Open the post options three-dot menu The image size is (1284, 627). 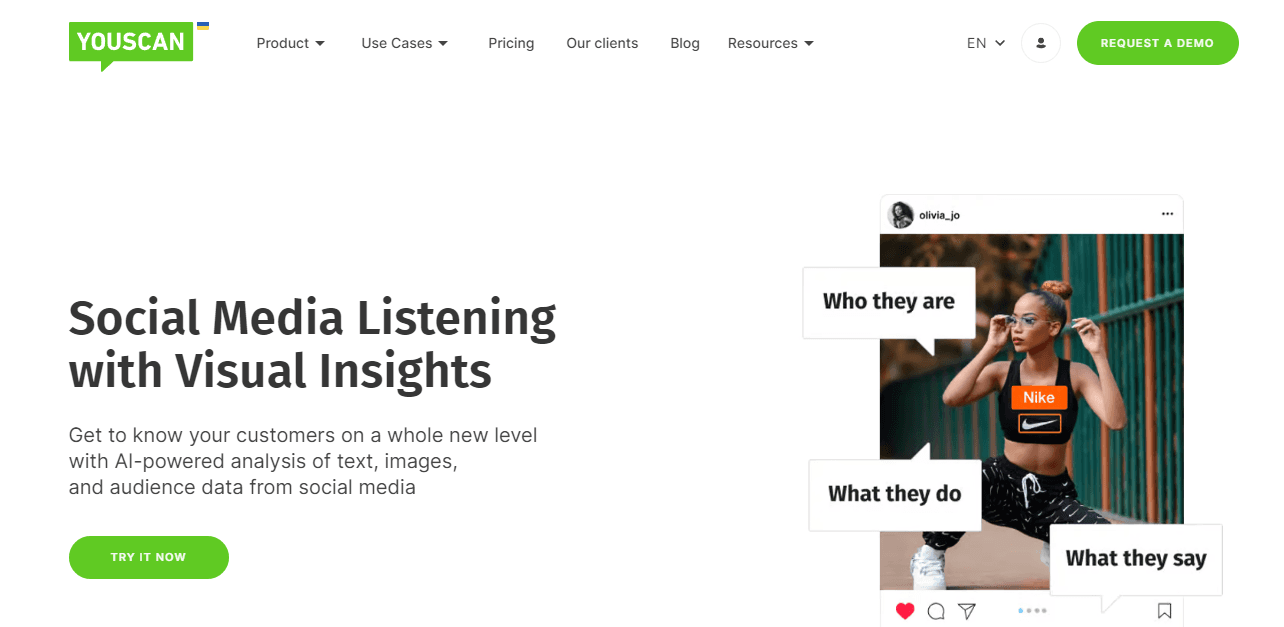point(1166,213)
